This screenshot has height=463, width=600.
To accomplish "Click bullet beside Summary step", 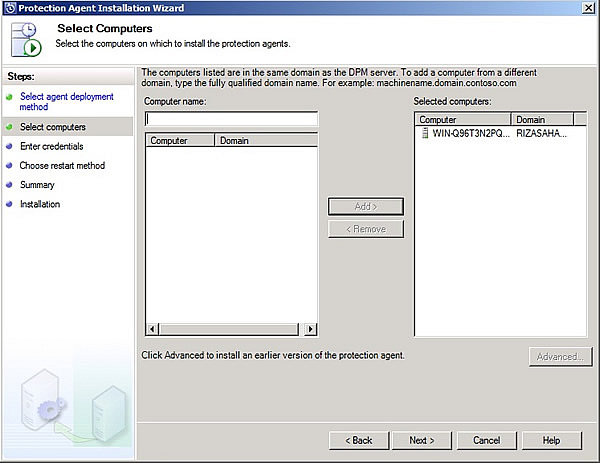I will 9,185.
